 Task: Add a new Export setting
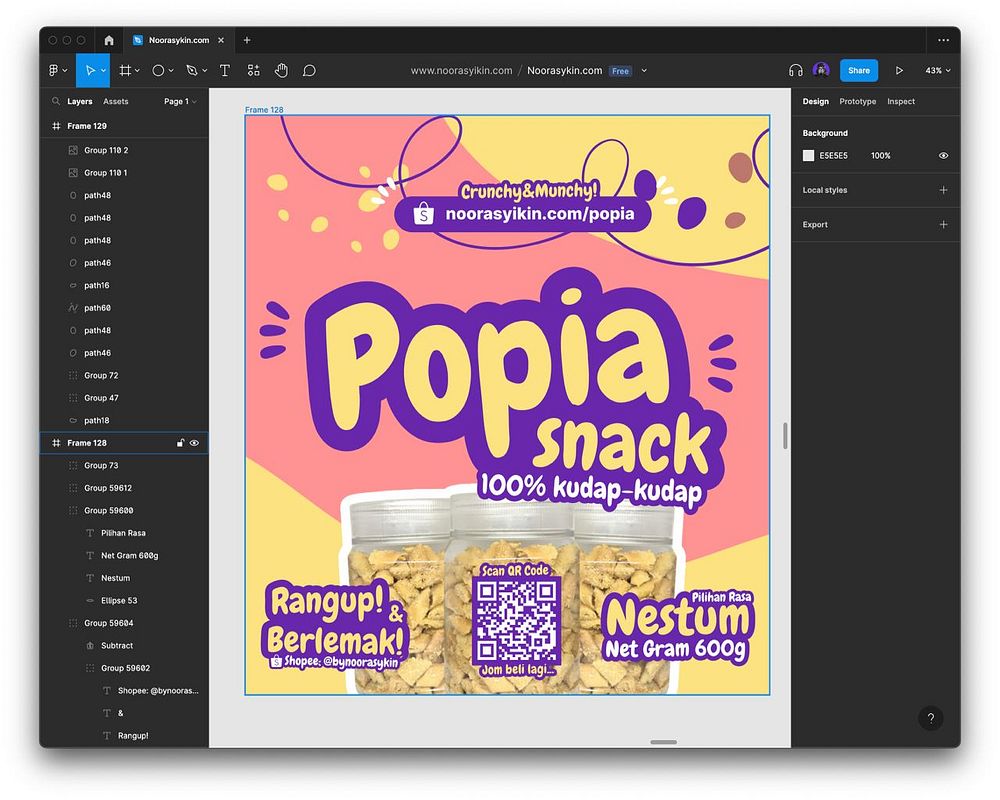[x=943, y=224]
